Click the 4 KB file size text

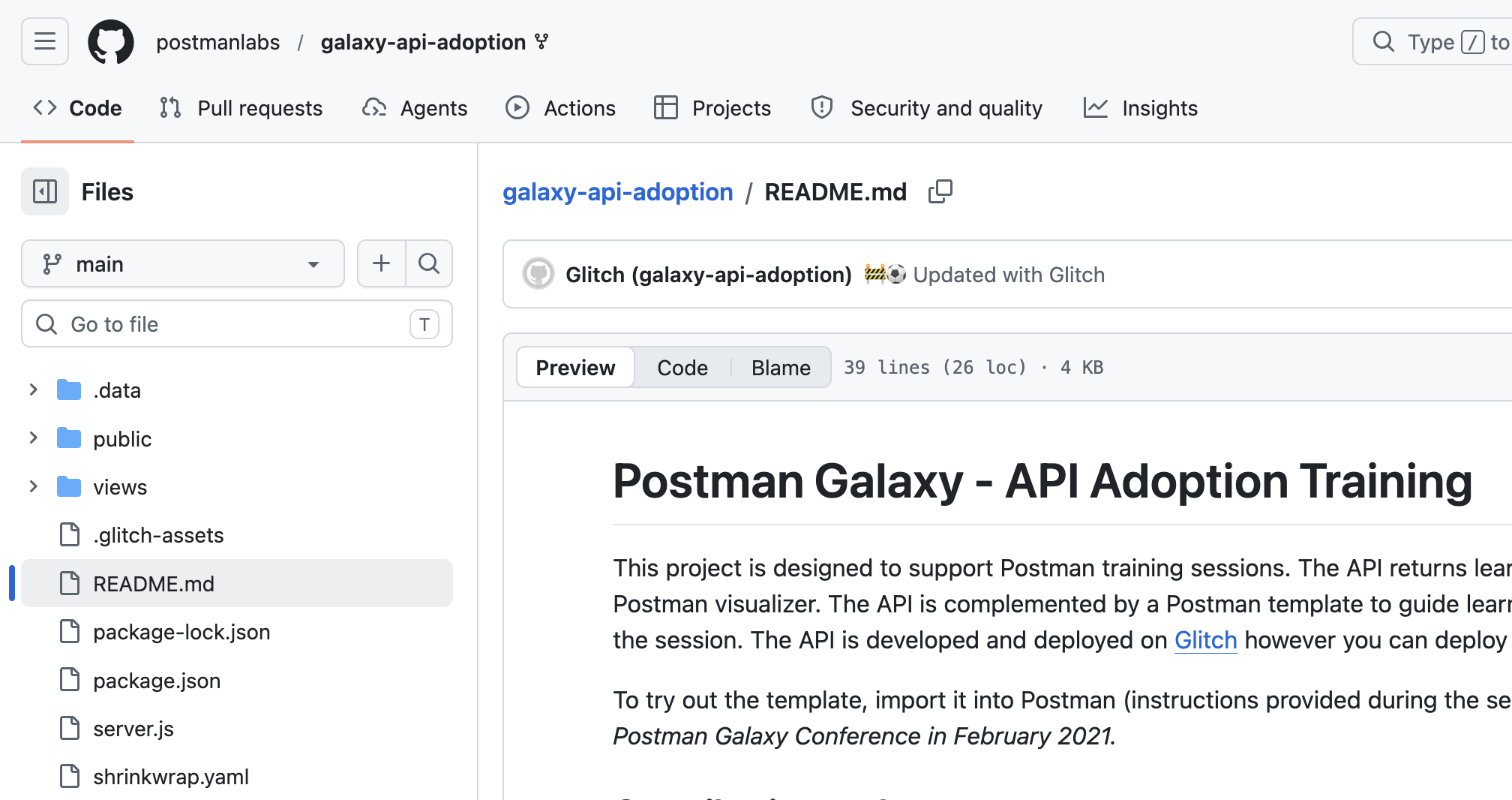1081,367
